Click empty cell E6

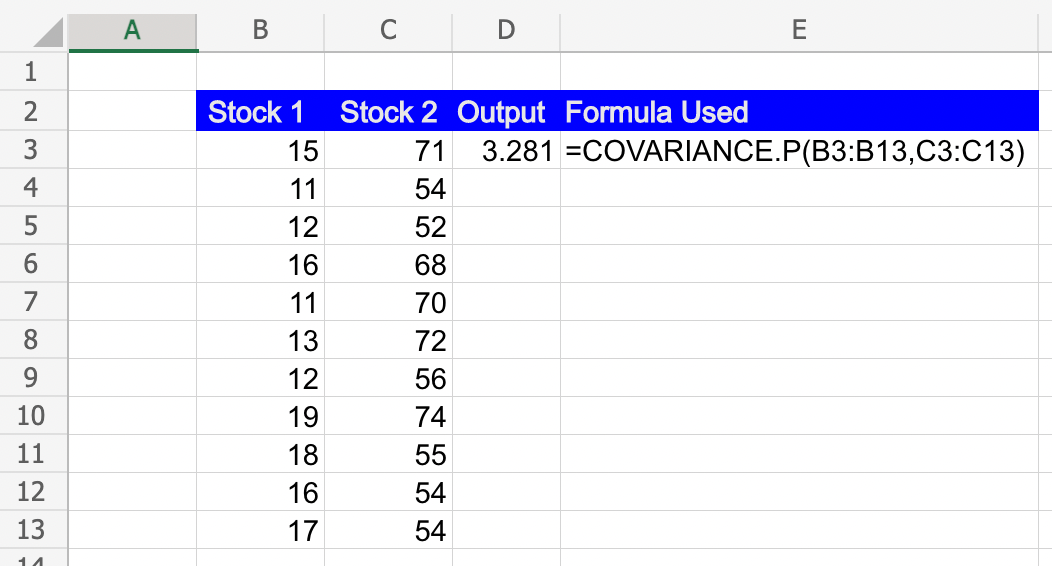pos(799,264)
